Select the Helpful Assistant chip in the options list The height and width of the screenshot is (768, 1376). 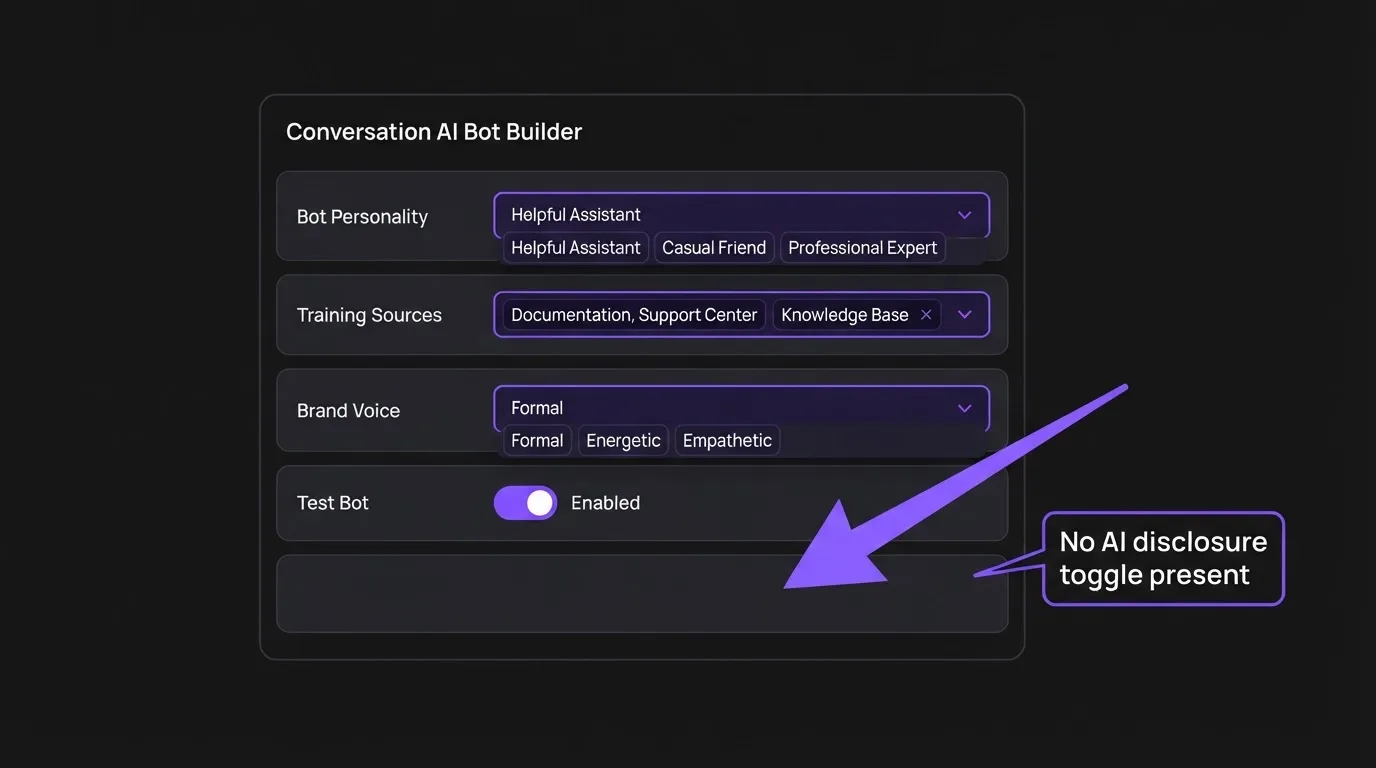pyautogui.click(x=576, y=248)
